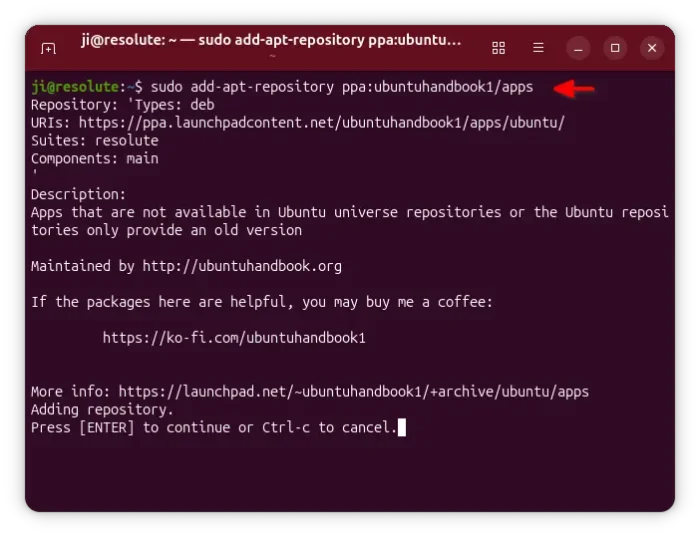Image resolution: width=700 pixels, height=537 pixels.
Task: Close the terminal window
Action: (x=652, y=48)
